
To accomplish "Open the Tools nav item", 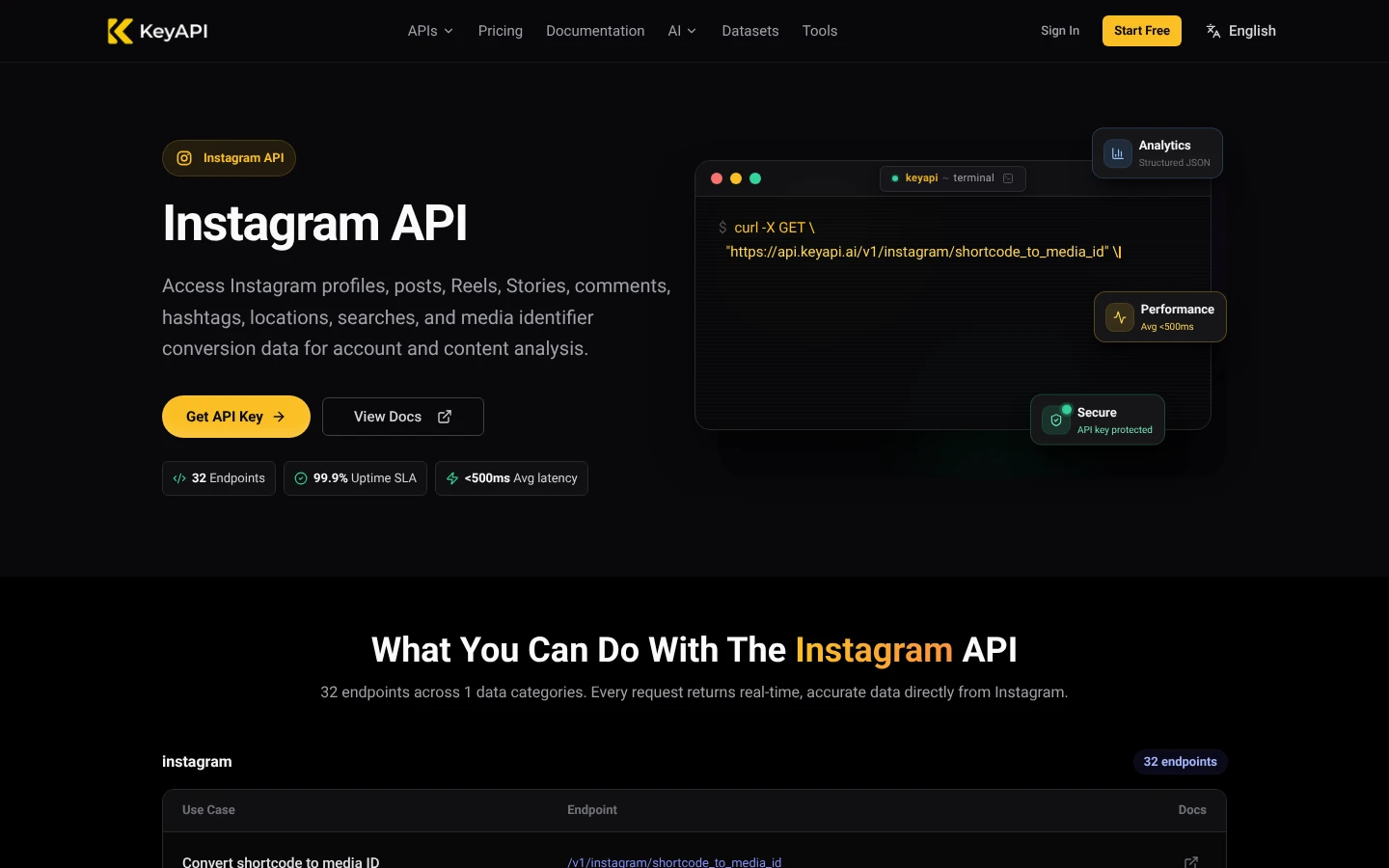I will pos(820,31).
